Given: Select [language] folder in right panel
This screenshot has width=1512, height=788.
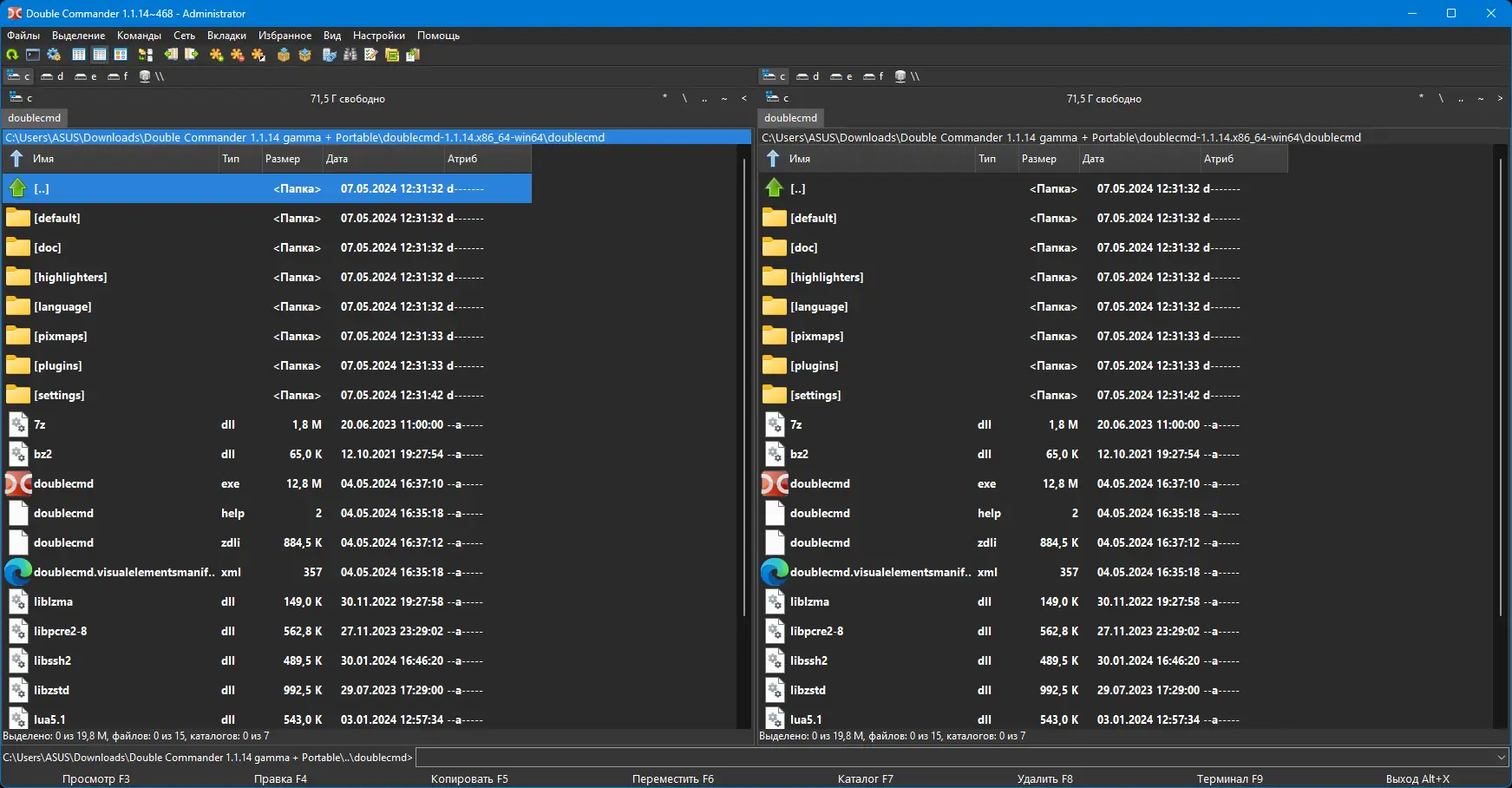Looking at the screenshot, I should 1024,306.
